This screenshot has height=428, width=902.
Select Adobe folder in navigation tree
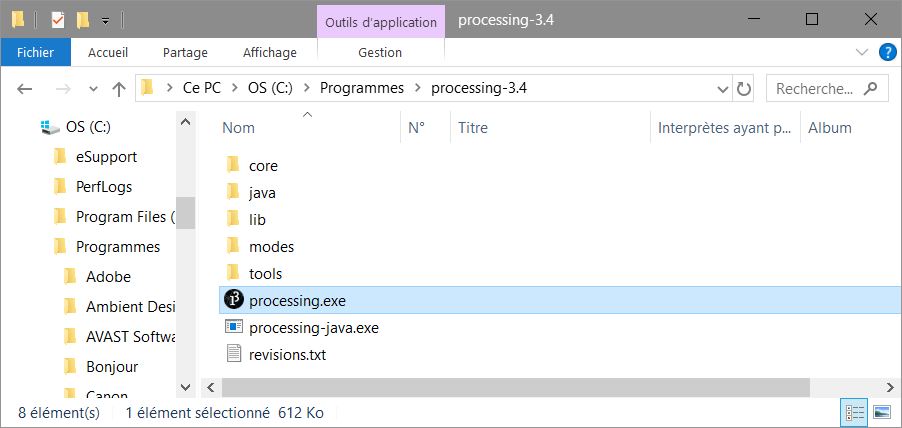click(x=108, y=277)
